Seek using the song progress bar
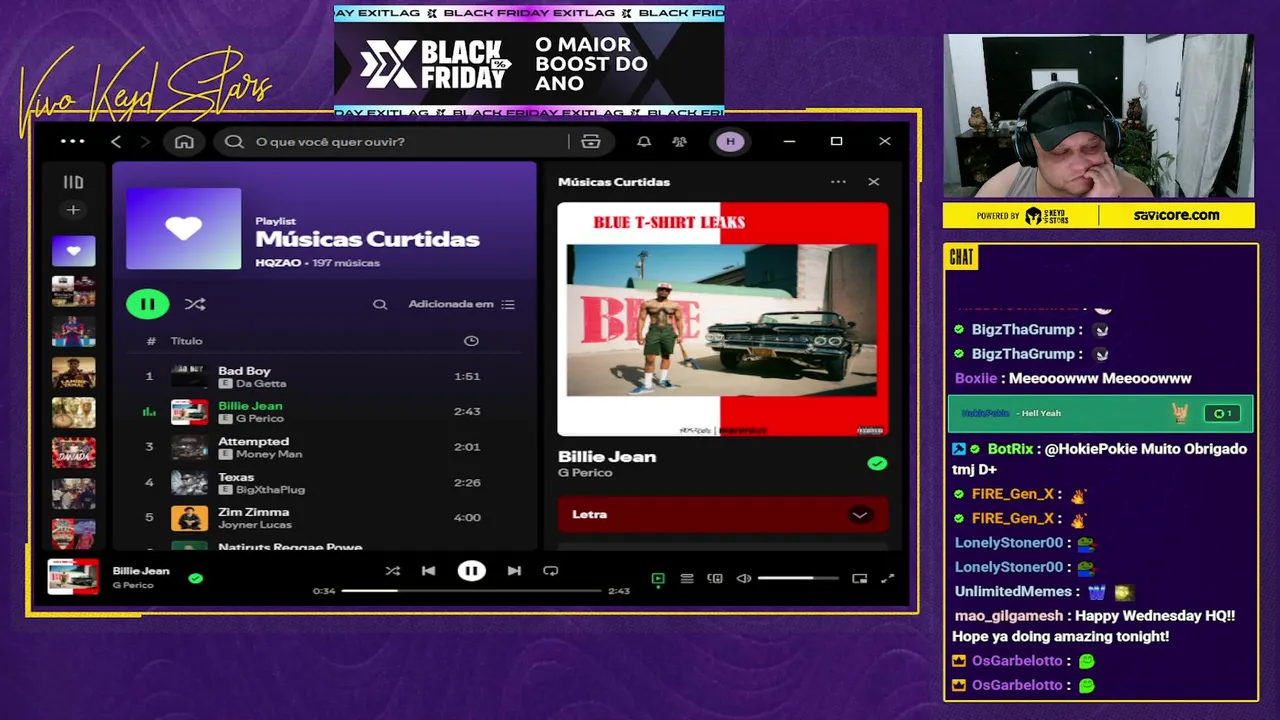Screen dimensions: 1280x720 point(471,591)
